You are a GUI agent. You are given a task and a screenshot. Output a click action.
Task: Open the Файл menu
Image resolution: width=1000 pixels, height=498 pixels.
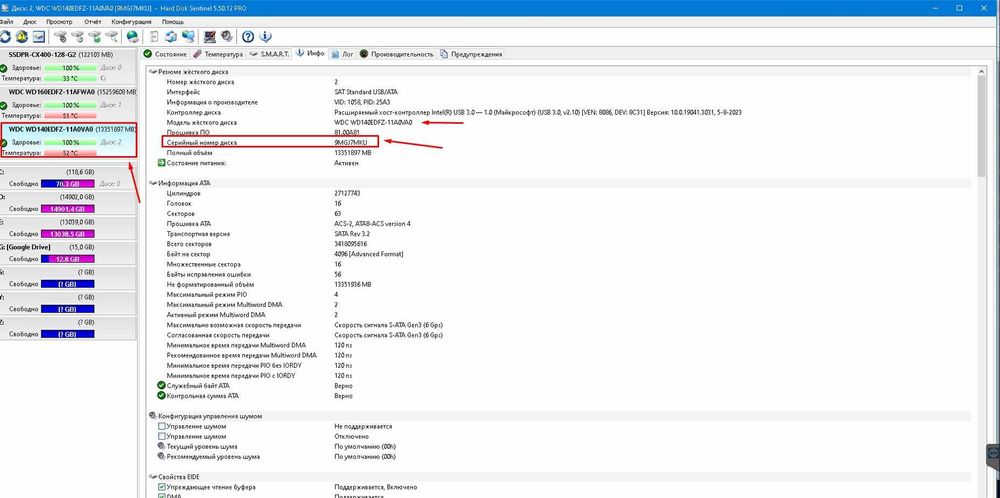tap(6, 22)
